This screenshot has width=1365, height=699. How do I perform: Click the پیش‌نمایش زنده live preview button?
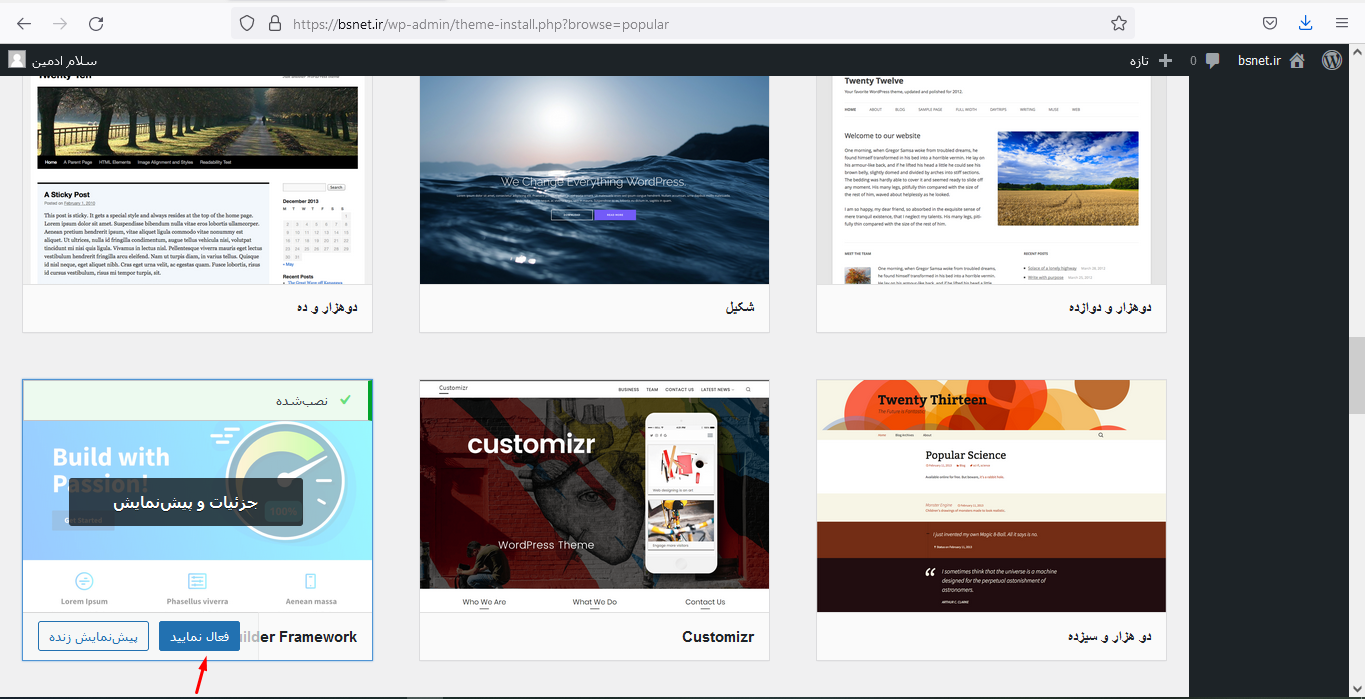[93, 636]
